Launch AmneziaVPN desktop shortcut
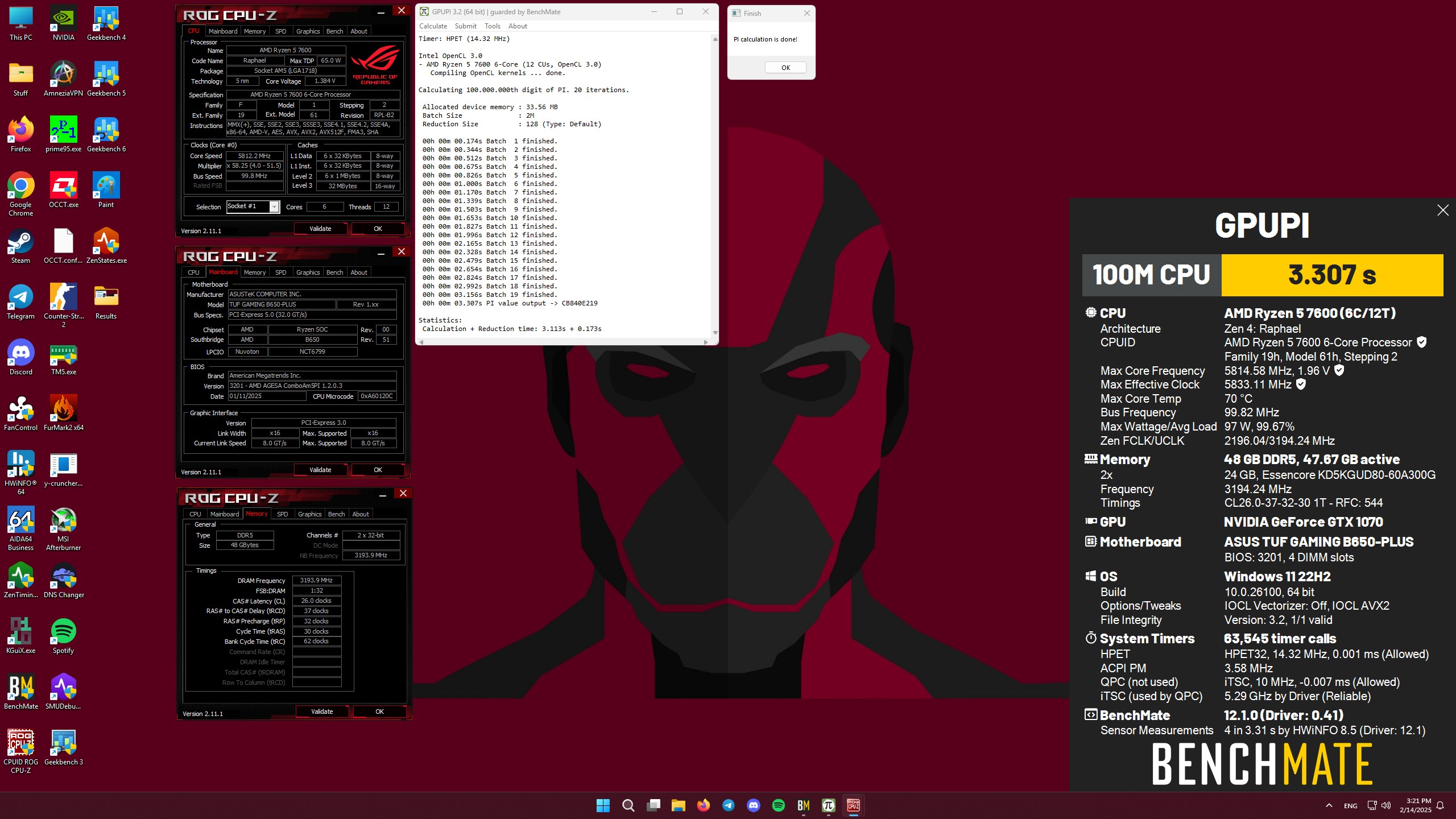 64,79
